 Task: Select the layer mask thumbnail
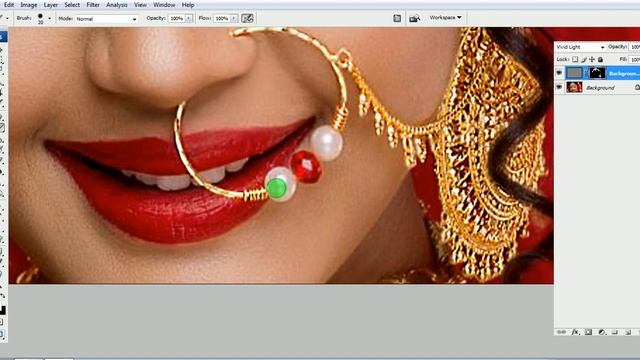[x=597, y=73]
